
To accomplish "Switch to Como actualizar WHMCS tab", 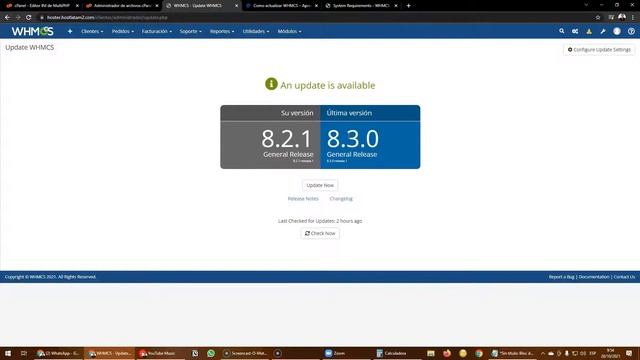I will [x=281, y=6].
